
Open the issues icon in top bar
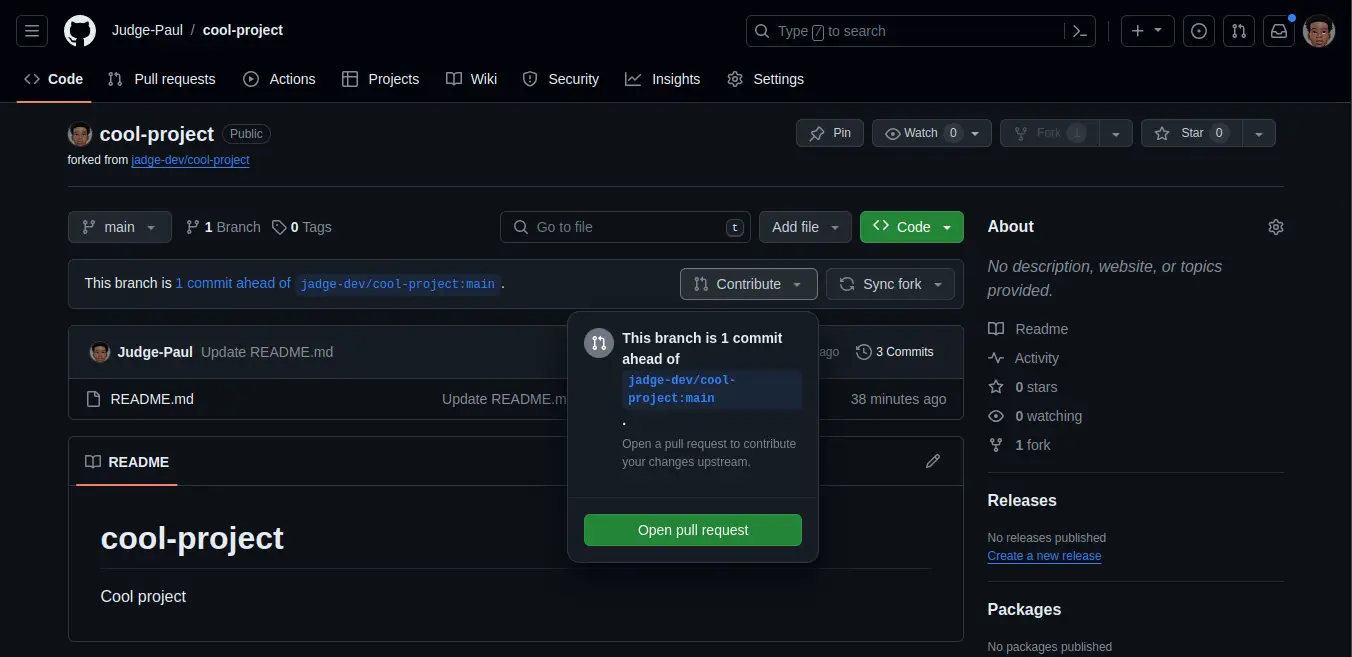[1199, 31]
